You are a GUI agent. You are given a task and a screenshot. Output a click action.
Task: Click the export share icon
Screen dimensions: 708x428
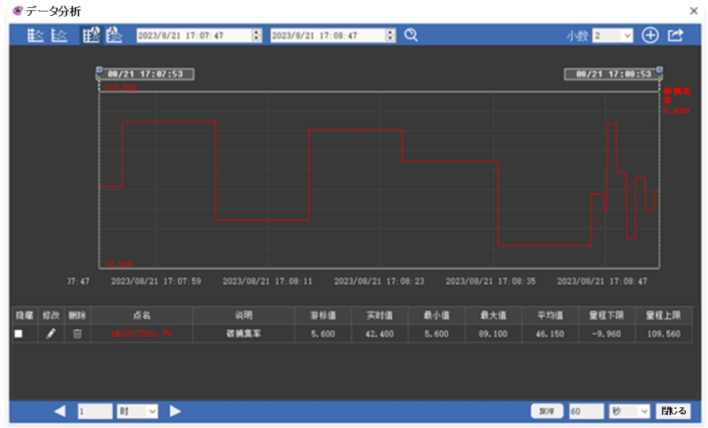[676, 35]
